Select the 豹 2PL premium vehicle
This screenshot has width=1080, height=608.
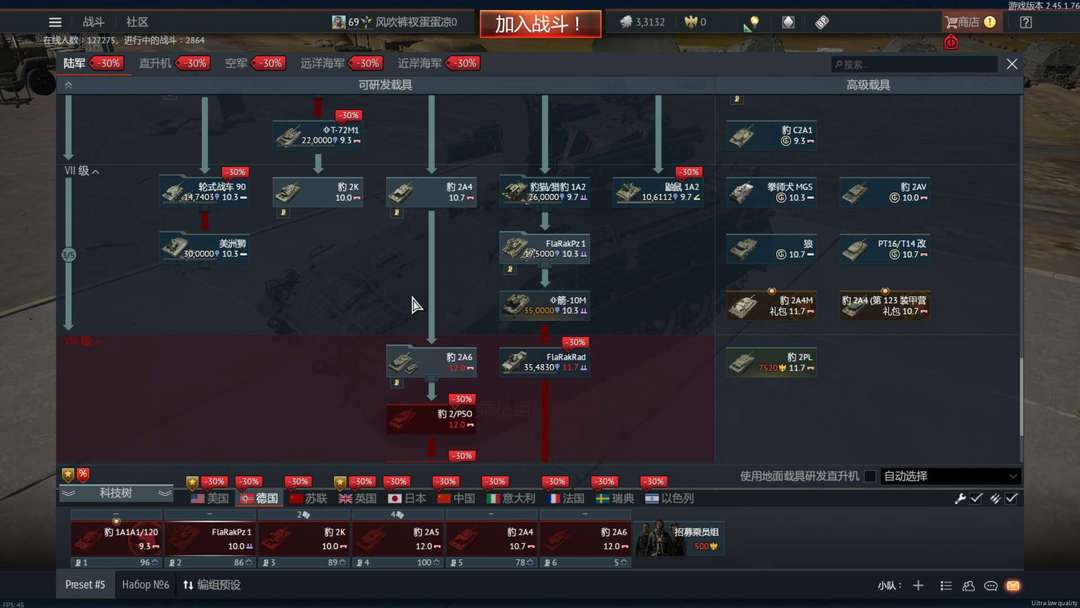click(x=771, y=362)
